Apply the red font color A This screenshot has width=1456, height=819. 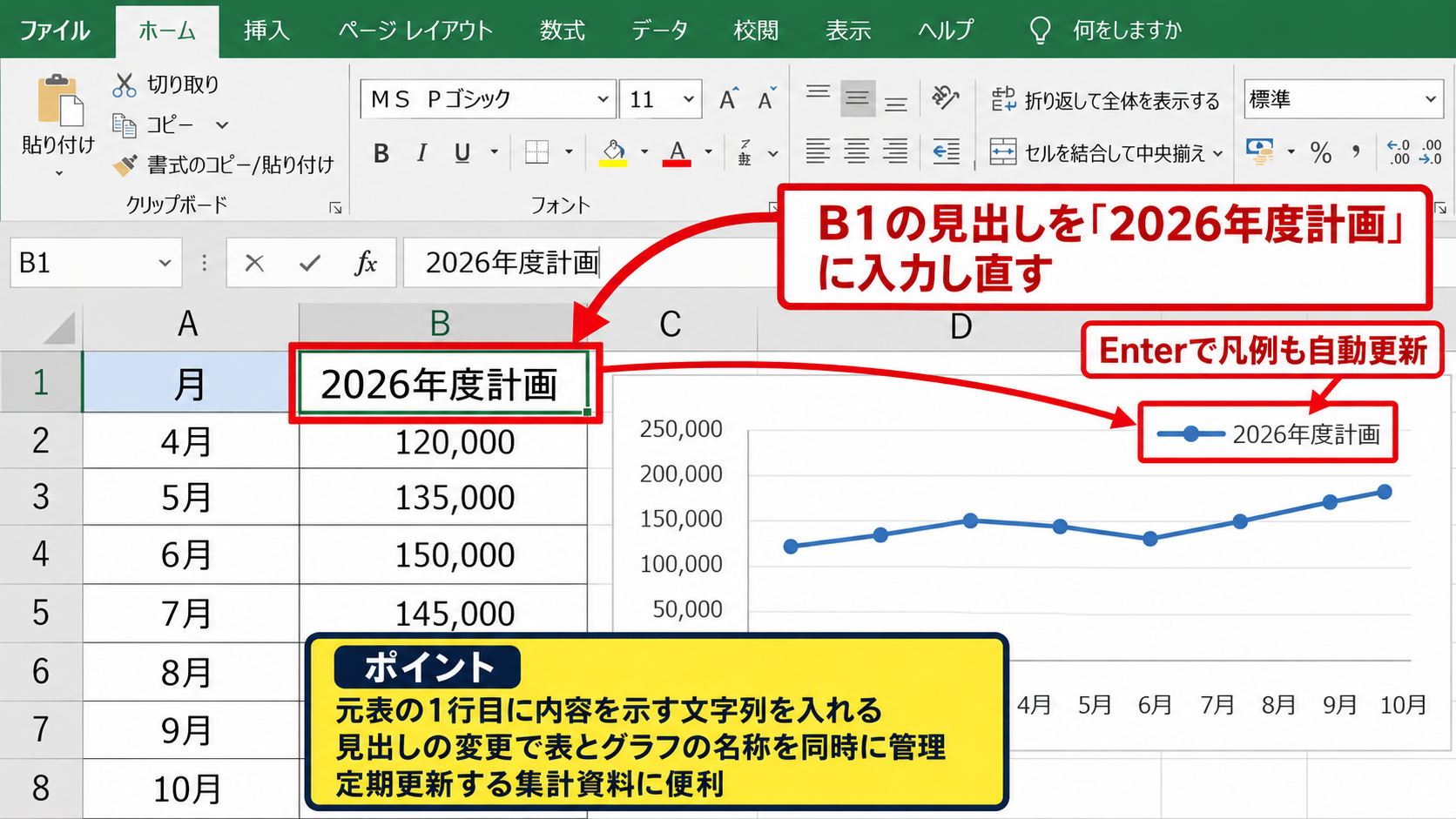pyautogui.click(x=677, y=153)
